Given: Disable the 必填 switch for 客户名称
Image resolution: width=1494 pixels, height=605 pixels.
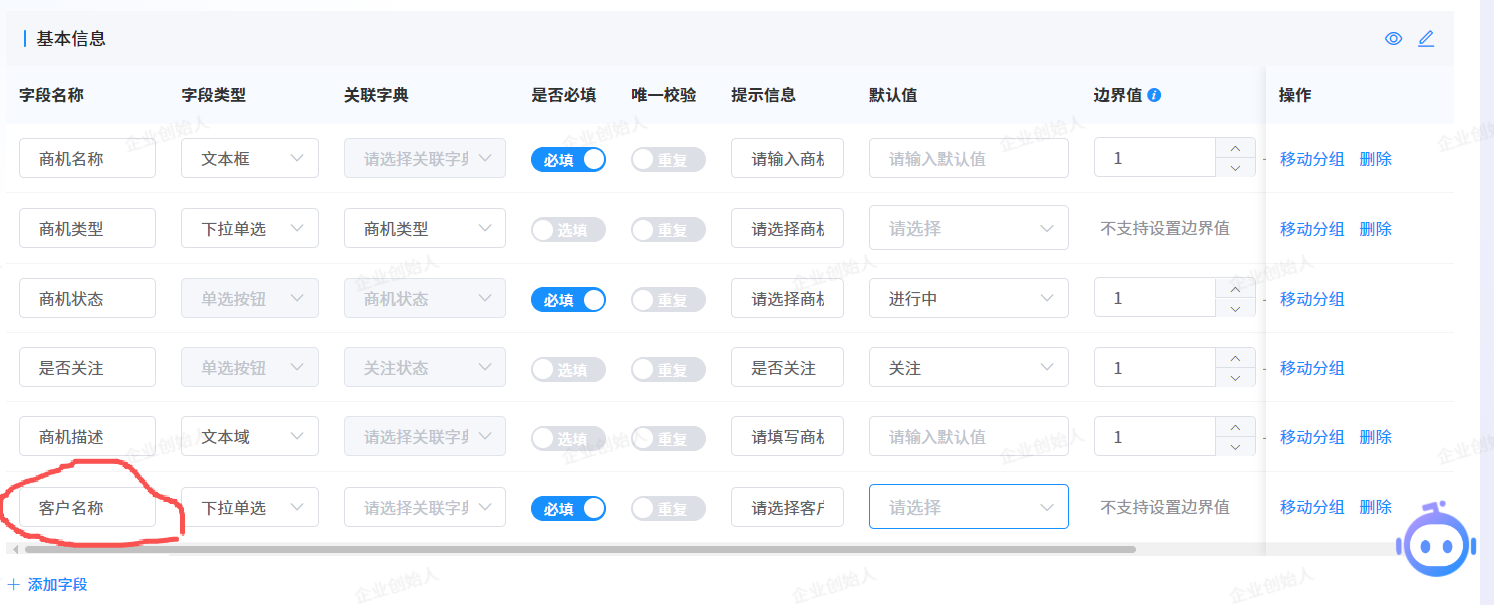Looking at the screenshot, I should [x=568, y=508].
